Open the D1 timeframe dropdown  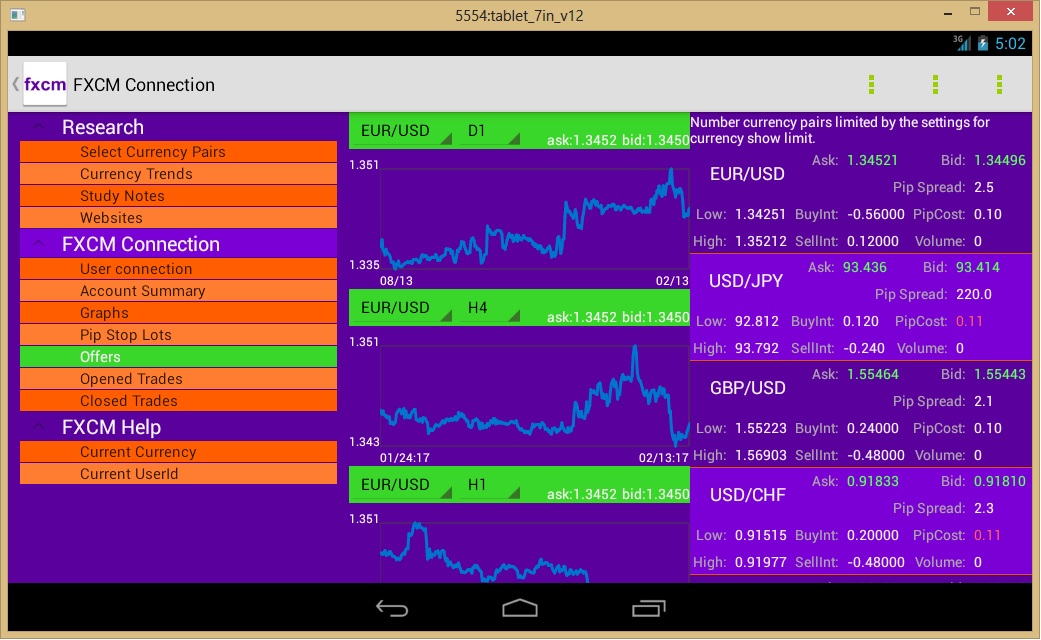[490, 131]
